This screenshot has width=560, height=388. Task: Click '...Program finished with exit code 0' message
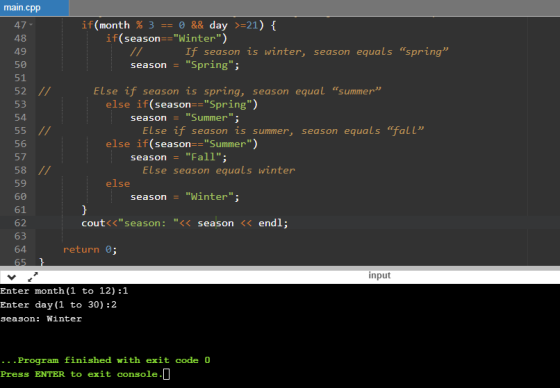(105, 360)
